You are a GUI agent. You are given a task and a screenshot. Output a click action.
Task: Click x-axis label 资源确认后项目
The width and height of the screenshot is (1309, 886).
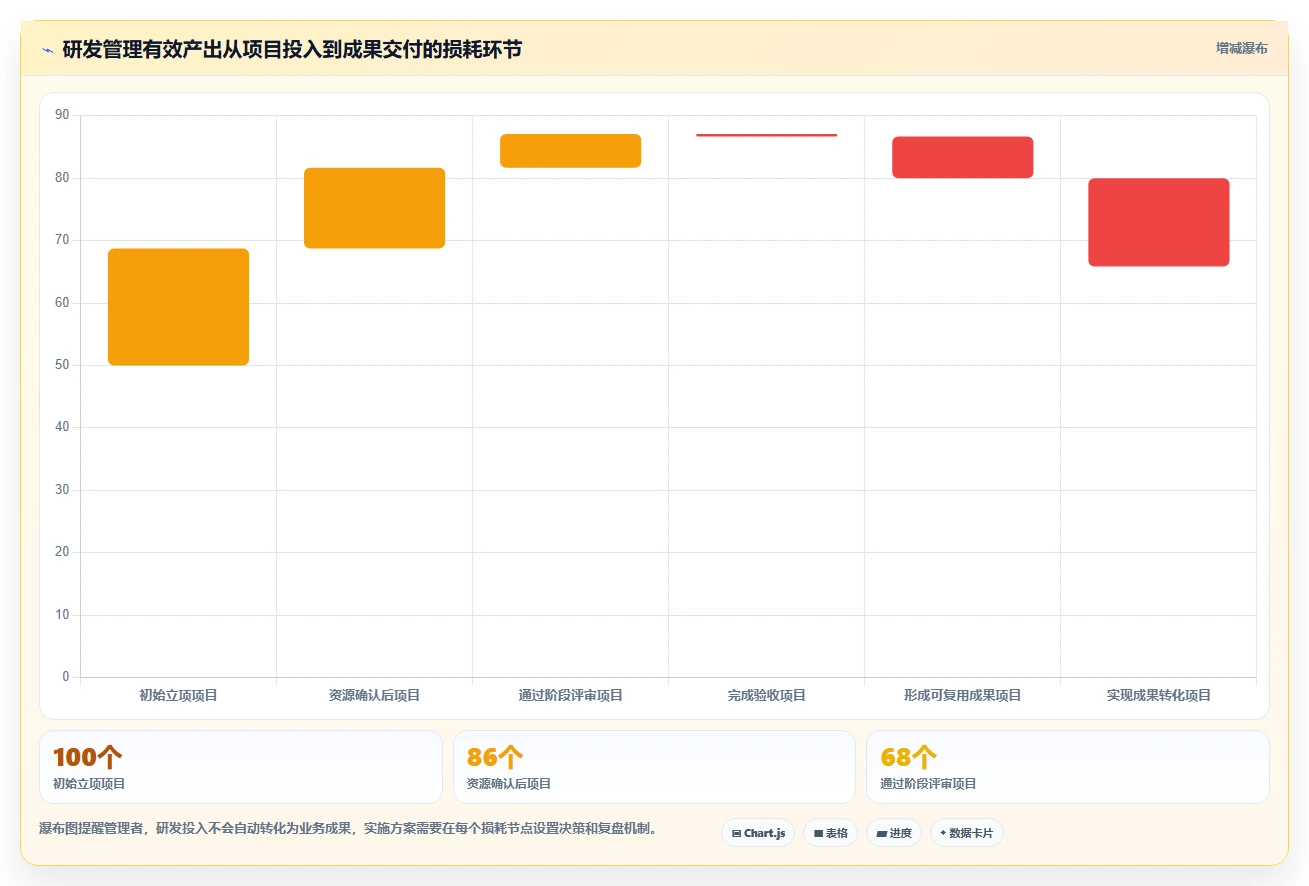pyautogui.click(x=374, y=695)
